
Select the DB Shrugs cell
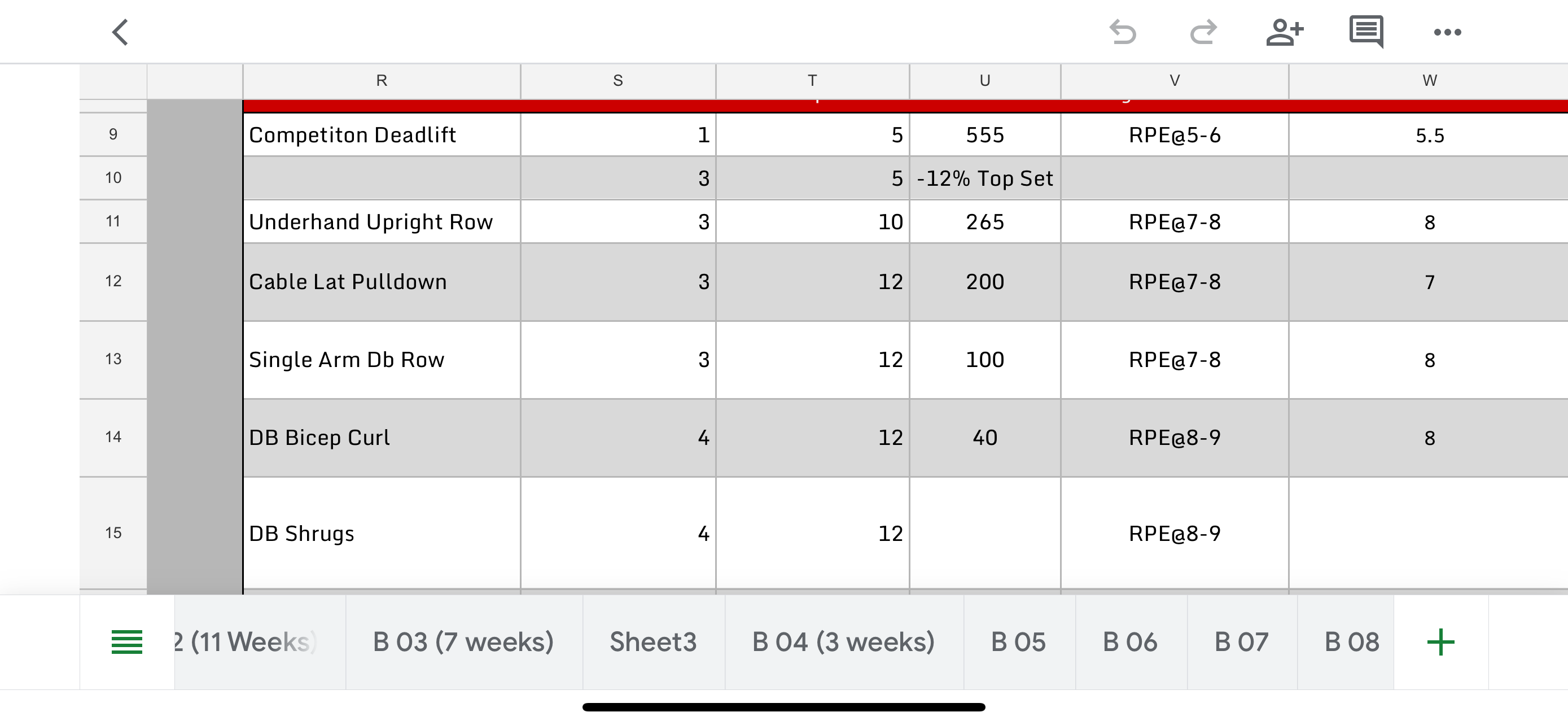pyautogui.click(x=382, y=534)
